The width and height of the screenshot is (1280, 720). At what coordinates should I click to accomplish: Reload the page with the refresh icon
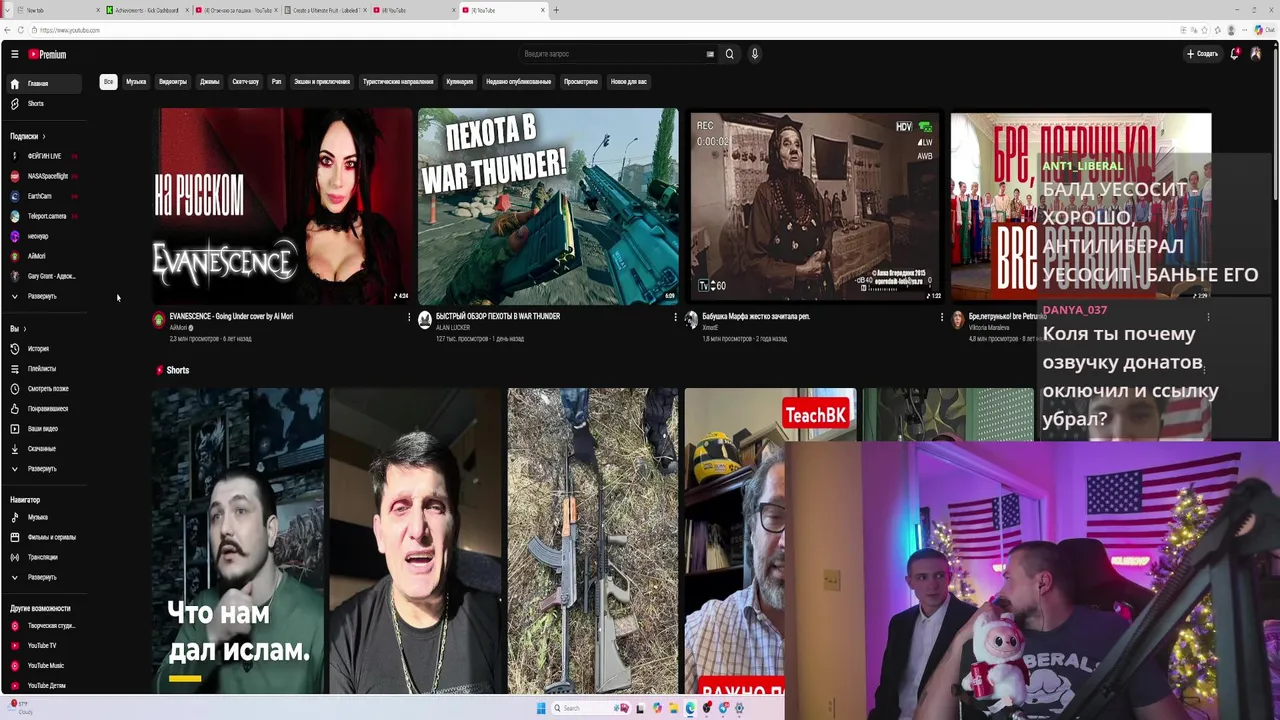(21, 30)
